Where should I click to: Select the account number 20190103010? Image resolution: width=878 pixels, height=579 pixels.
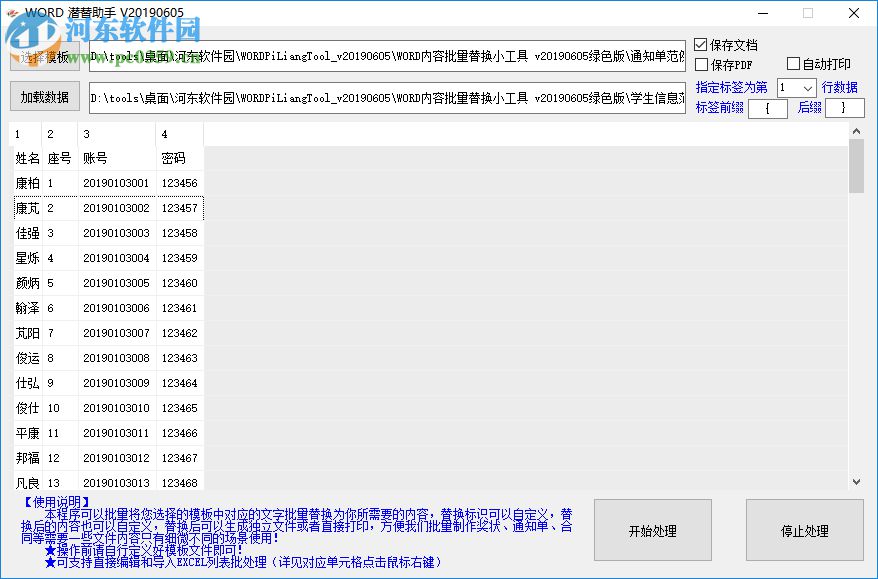point(115,408)
